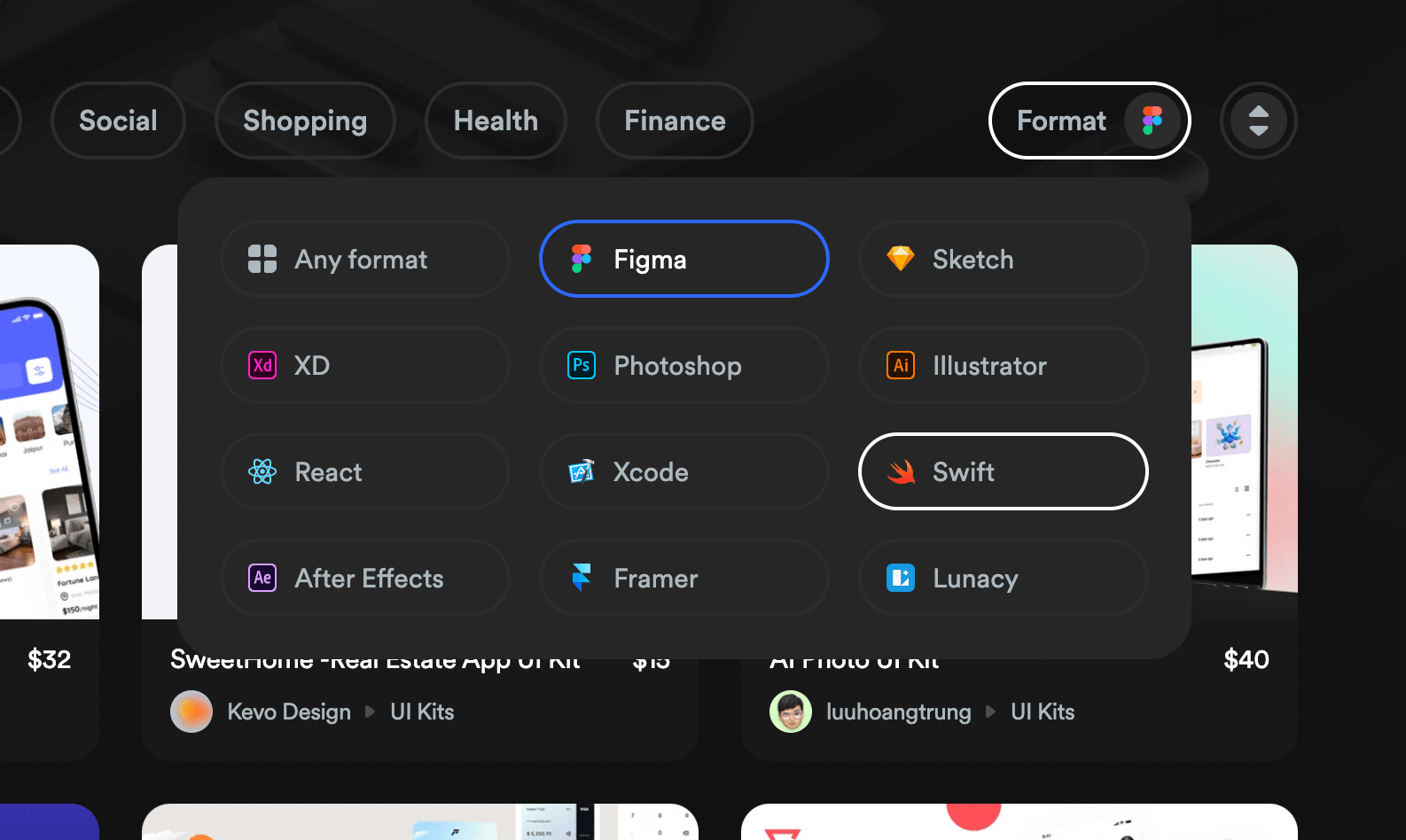1406x840 pixels.
Task: Filter by Social category
Action: coord(118,121)
